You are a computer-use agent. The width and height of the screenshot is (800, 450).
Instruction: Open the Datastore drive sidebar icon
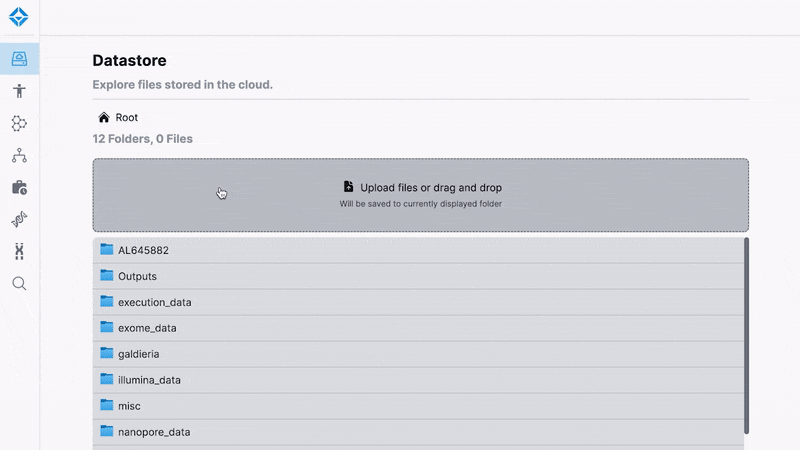[19, 59]
